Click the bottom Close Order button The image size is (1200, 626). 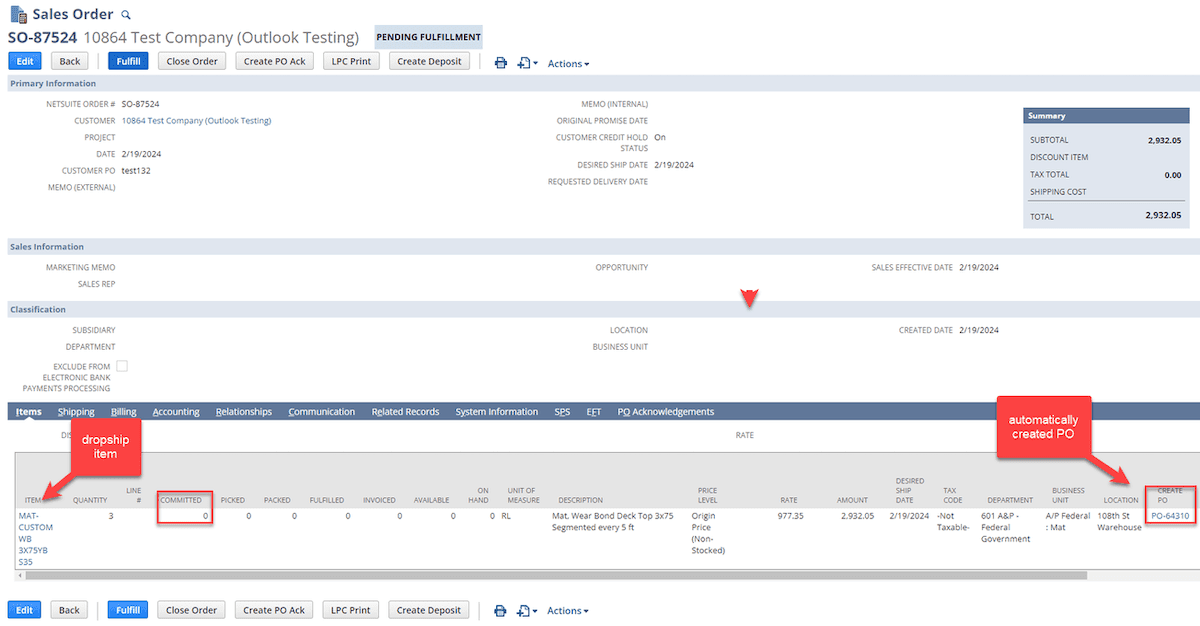pyautogui.click(x=192, y=610)
